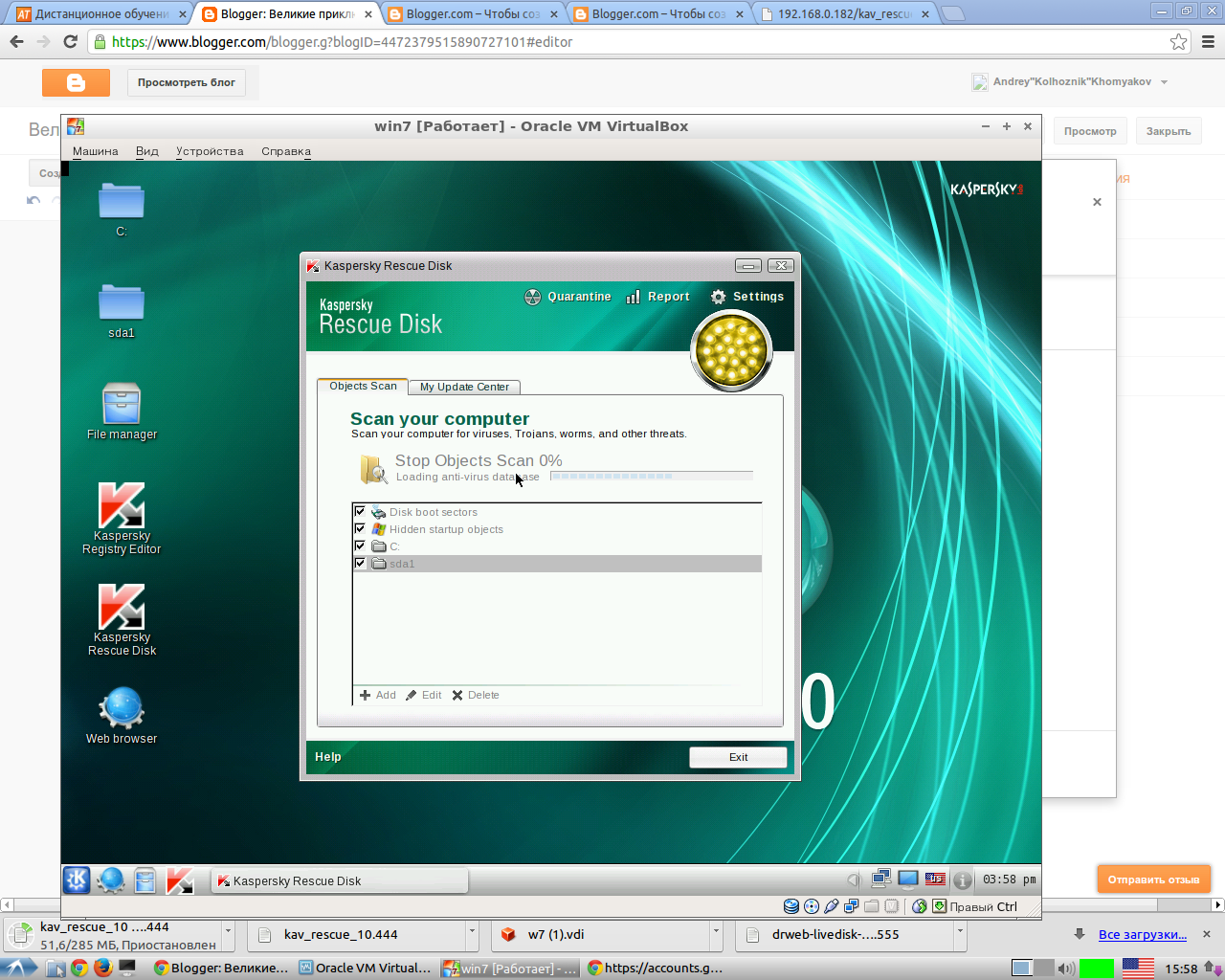This screenshot has height=980, width=1225.
Task: Disable scanning of Hidden startup objects
Action: (360, 528)
